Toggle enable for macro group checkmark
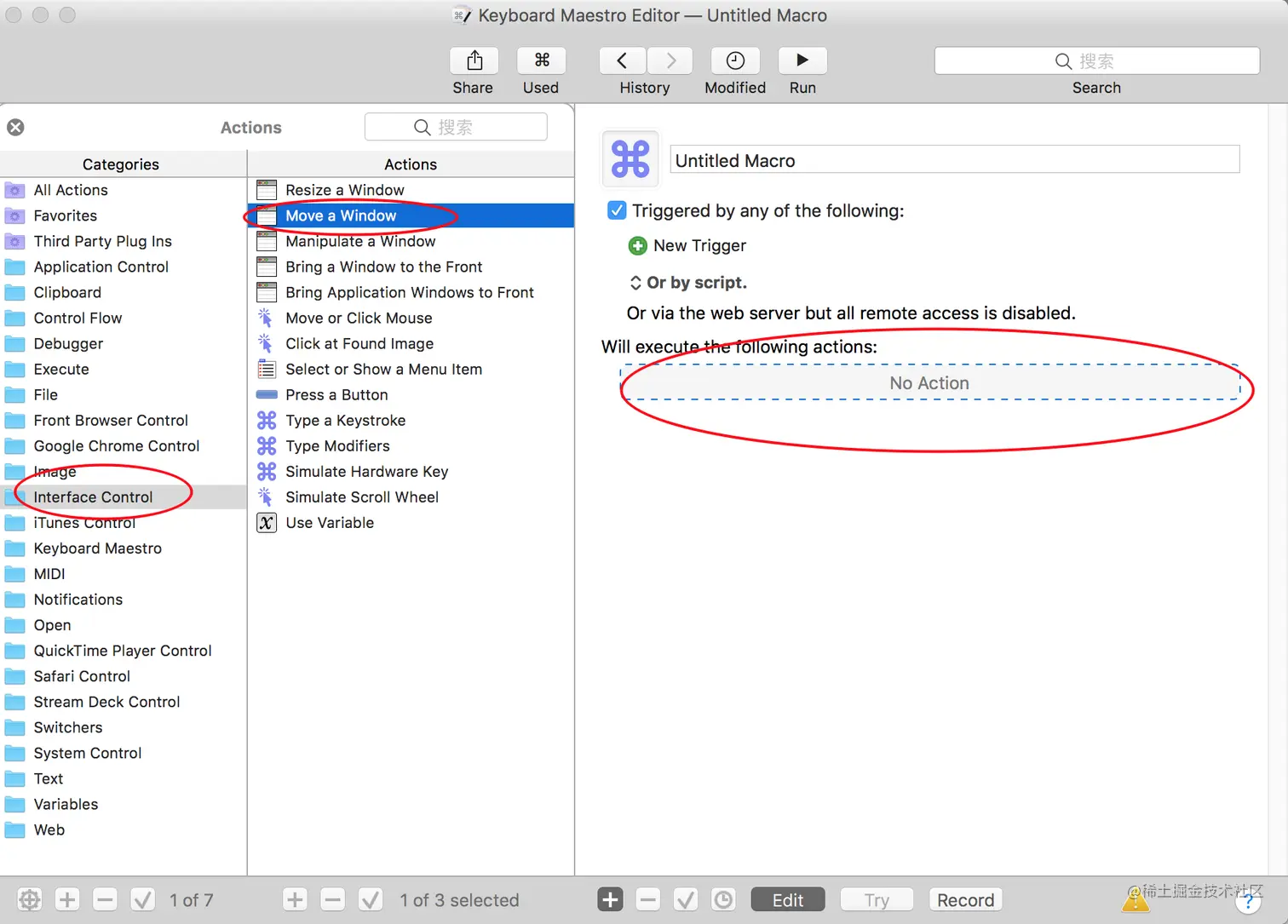Screen dimensions: 1288x924 pos(142,899)
